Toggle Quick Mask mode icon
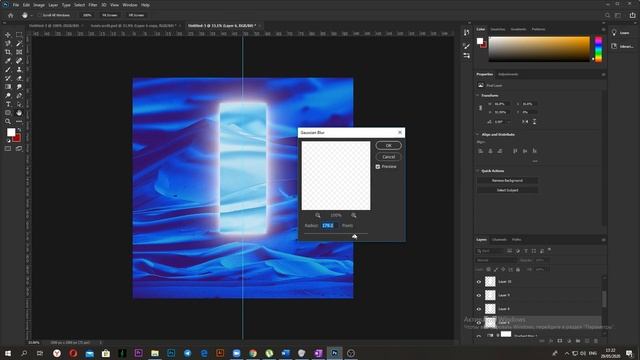 click(8, 149)
